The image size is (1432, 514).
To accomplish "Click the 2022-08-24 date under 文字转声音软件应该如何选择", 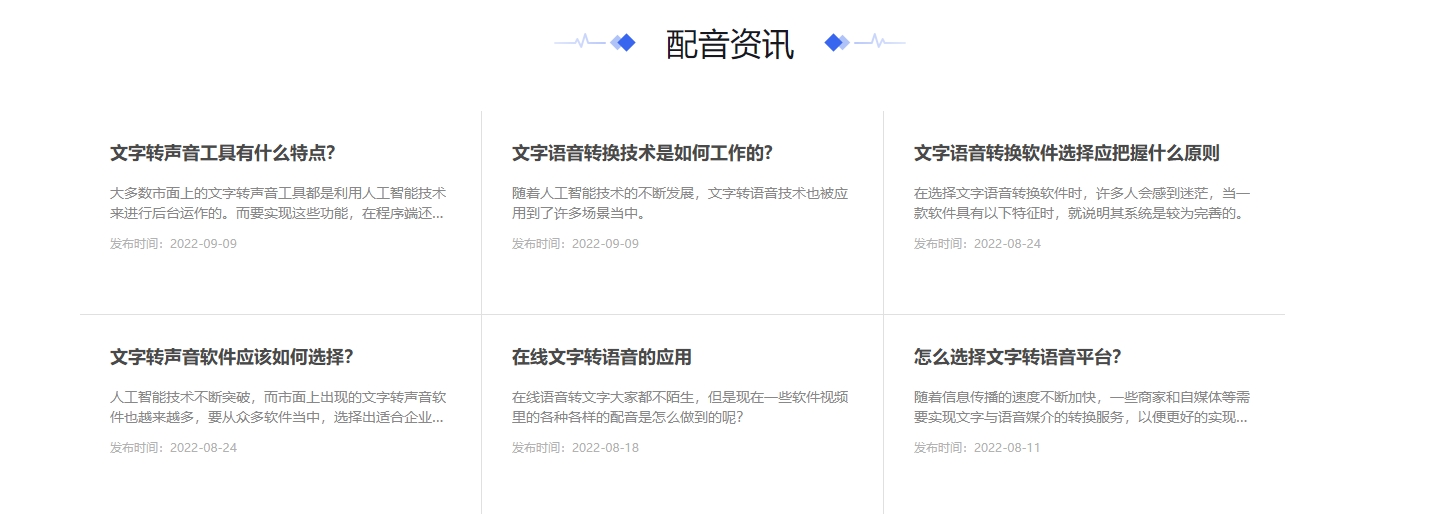I will coord(173,448).
